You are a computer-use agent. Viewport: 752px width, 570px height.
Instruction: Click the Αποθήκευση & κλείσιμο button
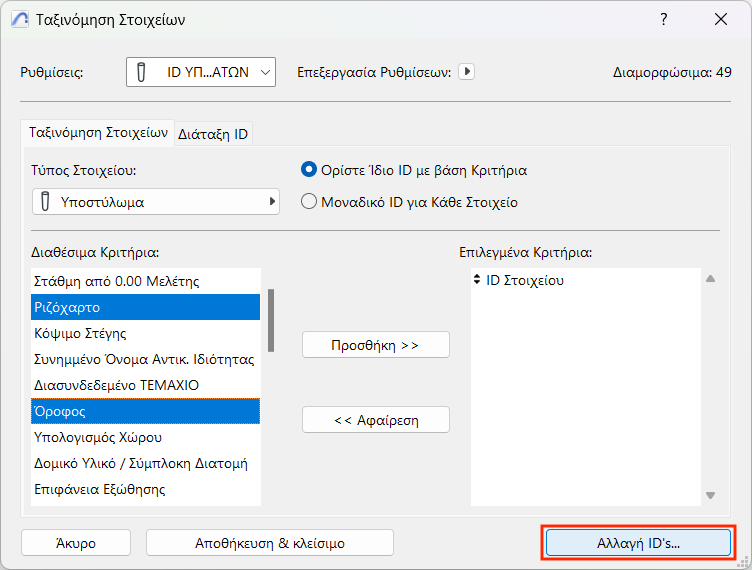tap(269, 543)
